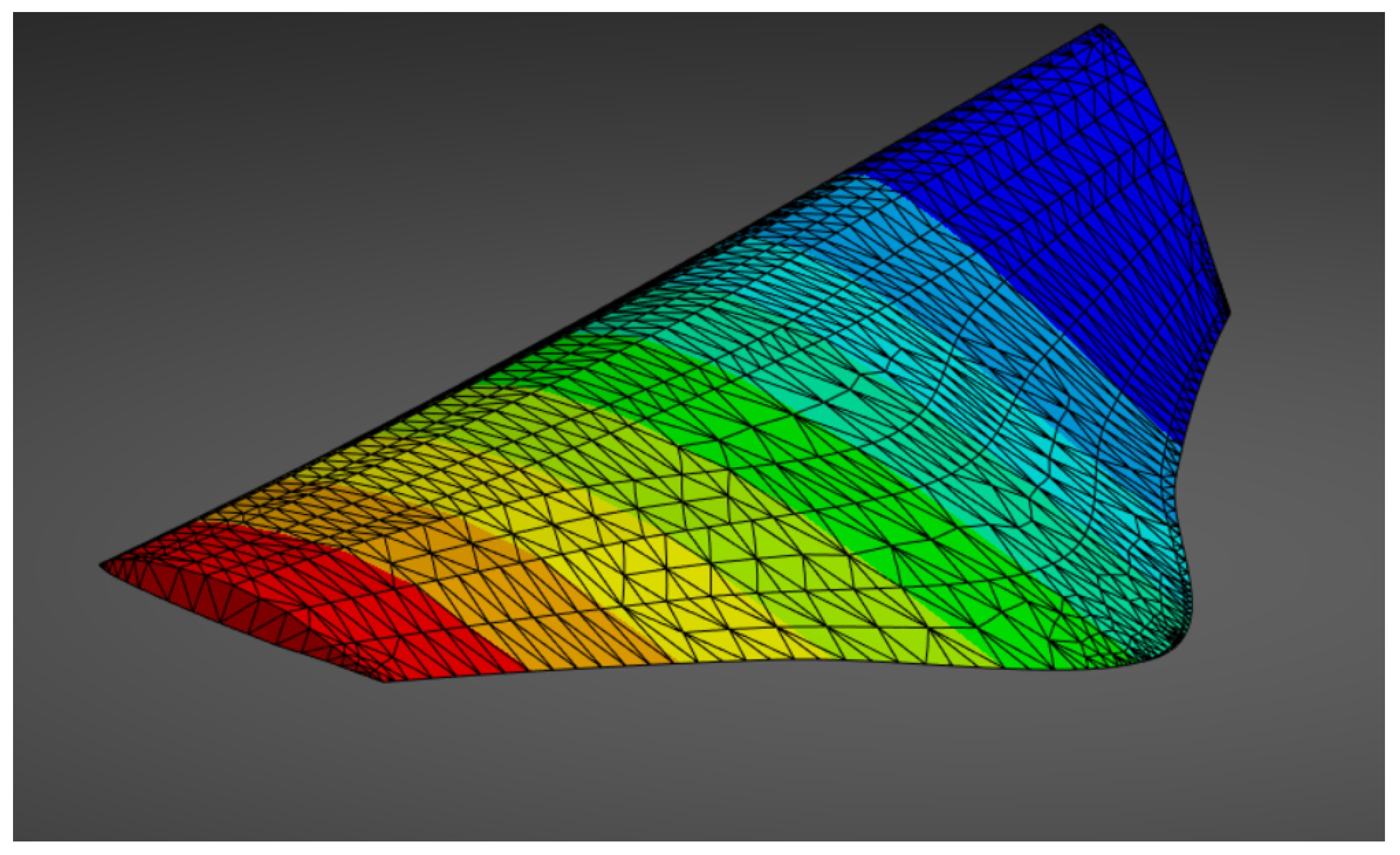The image size is (1400, 855).
Task: Click the top apex of the blue region
Action: pos(1101,26)
